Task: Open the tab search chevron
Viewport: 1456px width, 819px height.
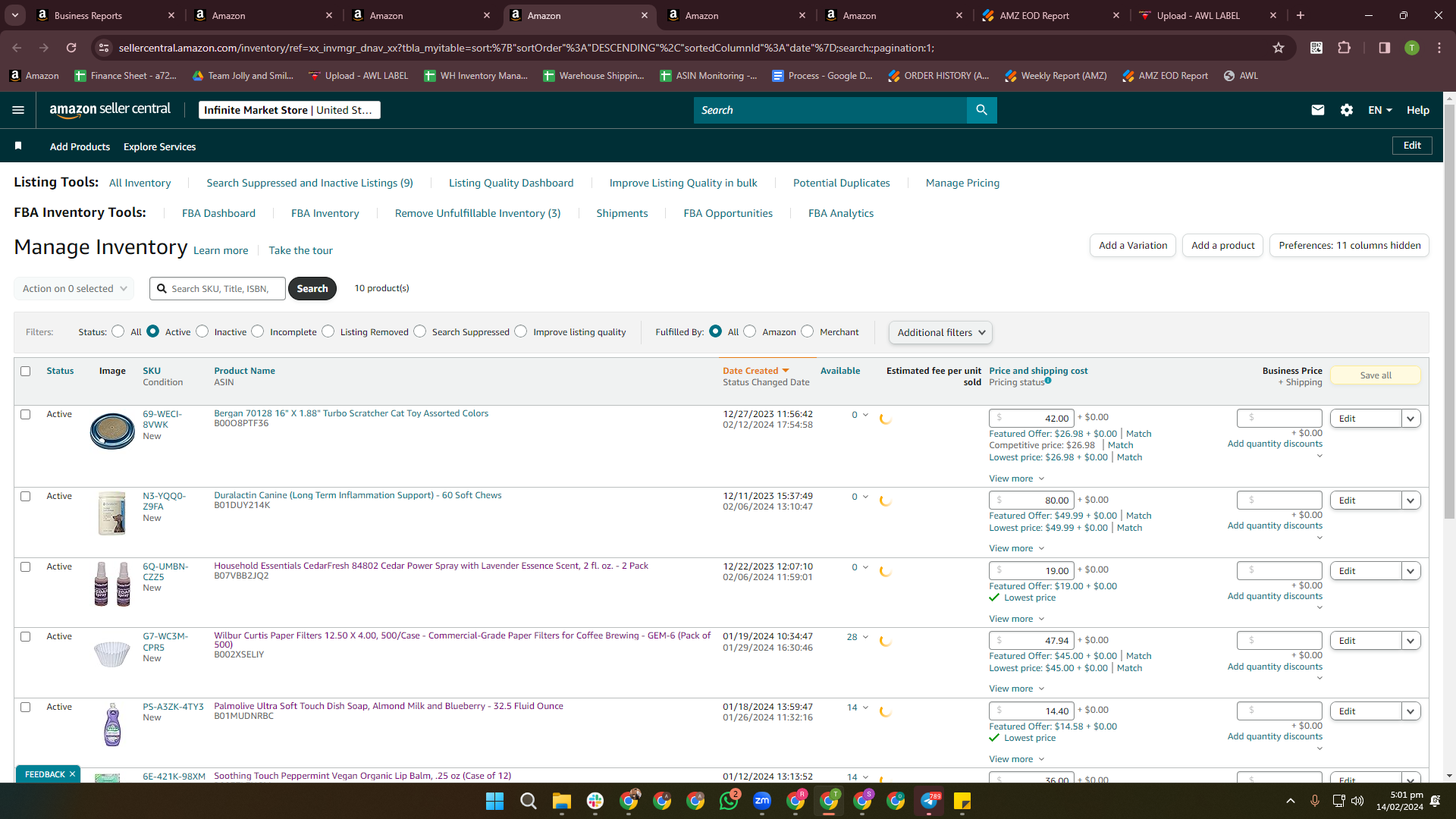Action: tap(15, 15)
